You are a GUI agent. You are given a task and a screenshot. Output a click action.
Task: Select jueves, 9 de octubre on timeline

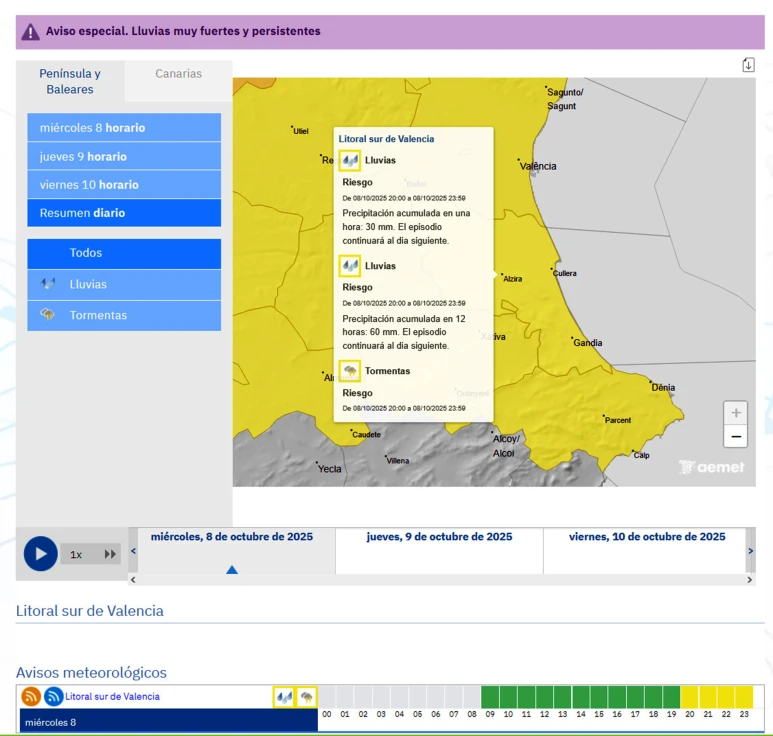click(x=439, y=537)
